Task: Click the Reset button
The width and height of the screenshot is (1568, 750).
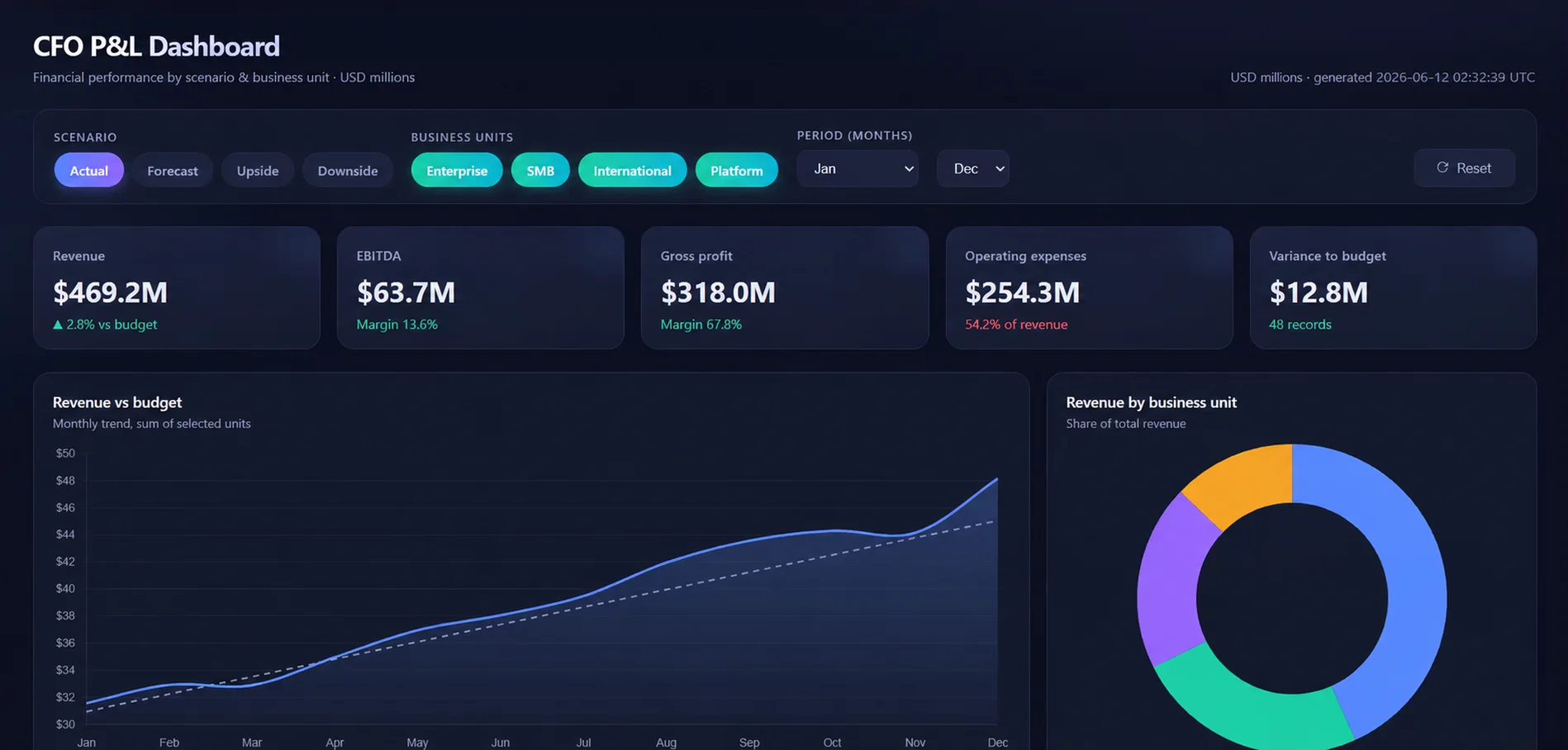Action: click(x=1465, y=168)
